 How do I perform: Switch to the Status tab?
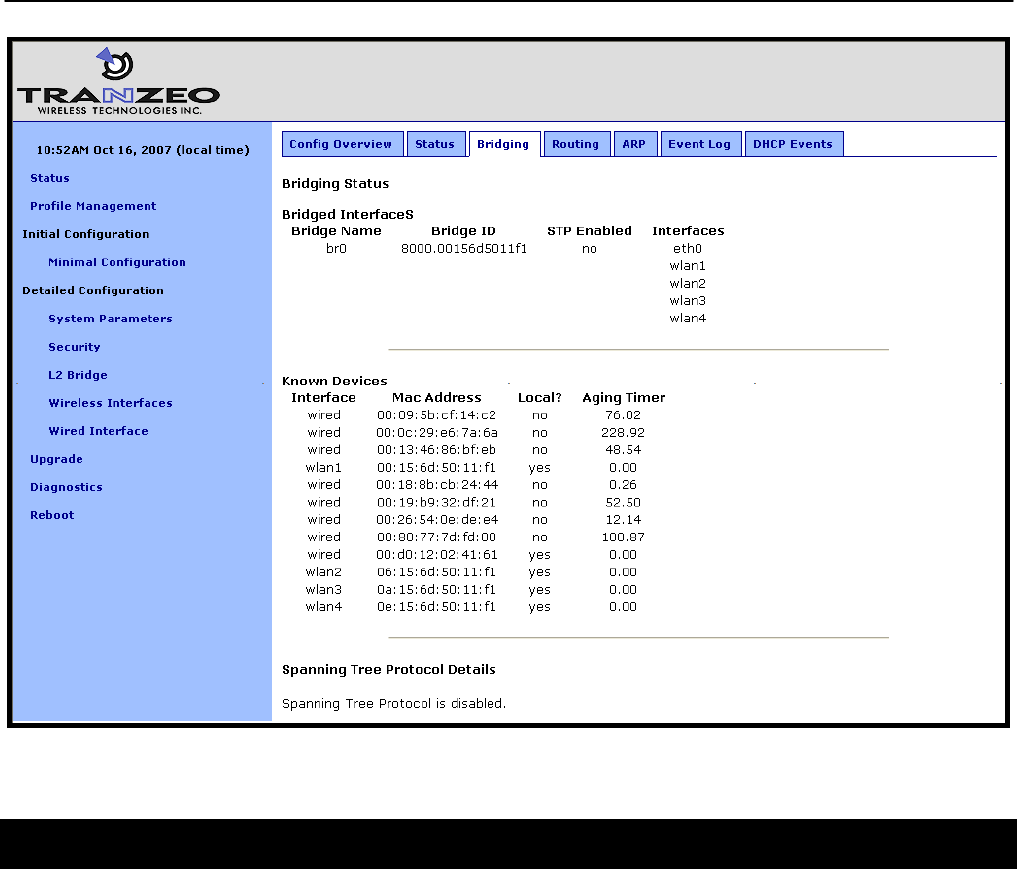point(435,144)
